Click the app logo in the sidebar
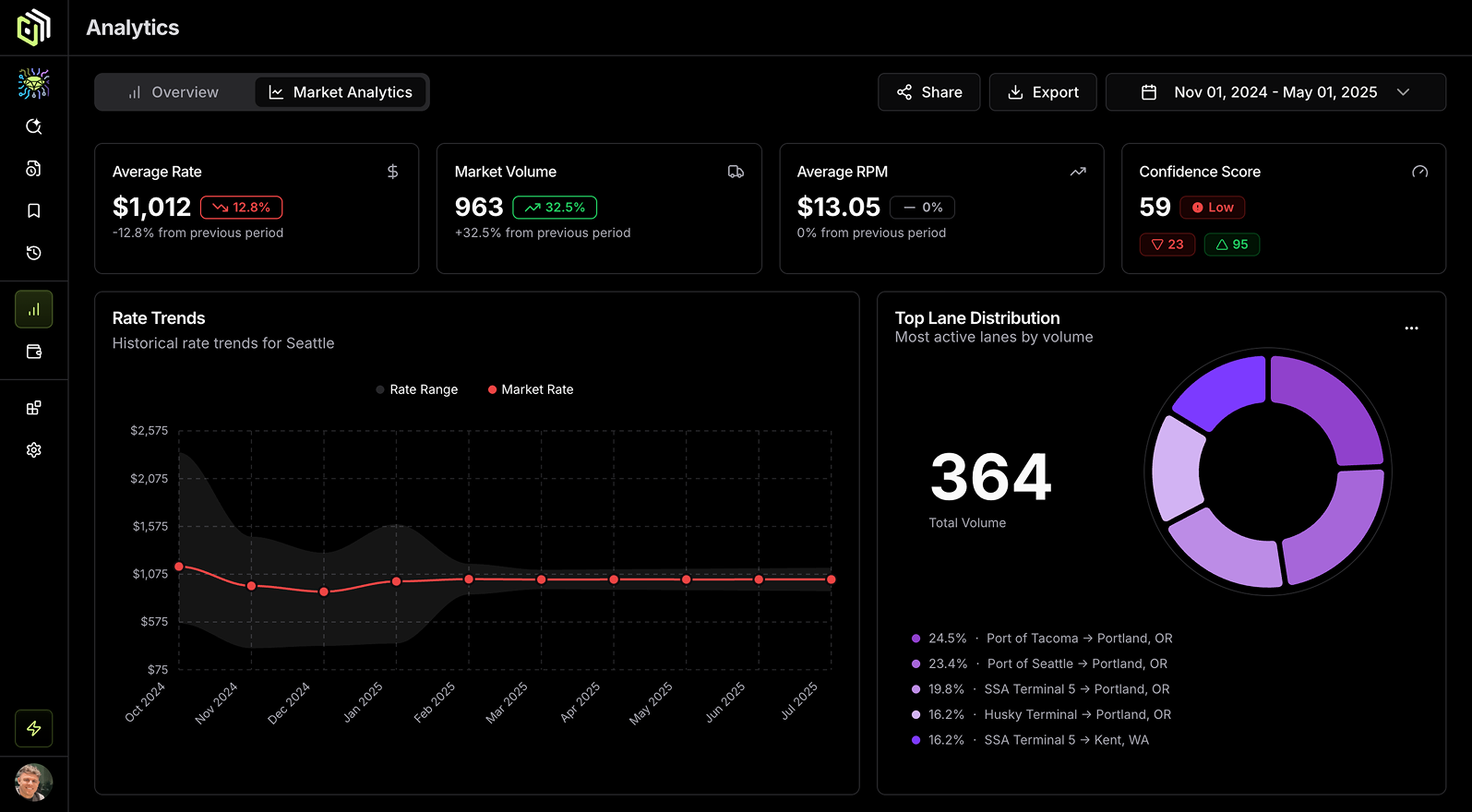 33,28
